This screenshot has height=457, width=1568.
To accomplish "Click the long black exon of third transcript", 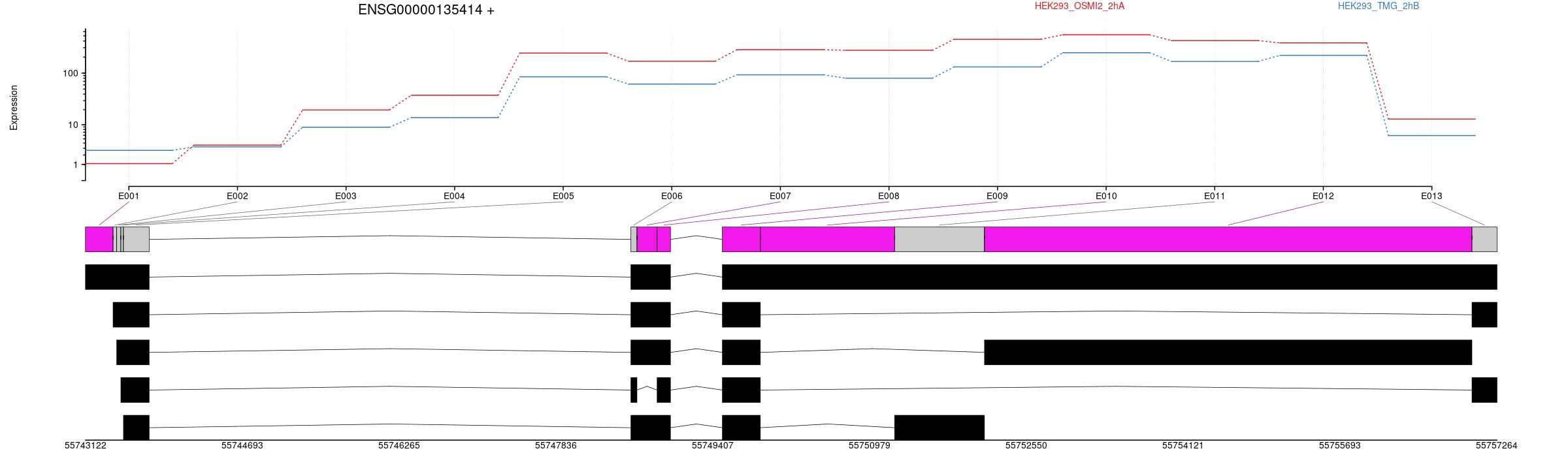I will click(x=1228, y=352).
